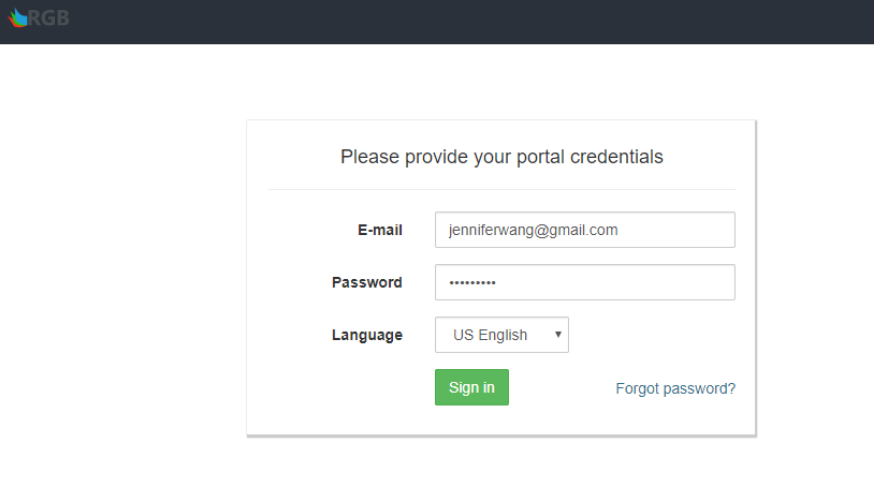Click the Password field label

pos(367,282)
